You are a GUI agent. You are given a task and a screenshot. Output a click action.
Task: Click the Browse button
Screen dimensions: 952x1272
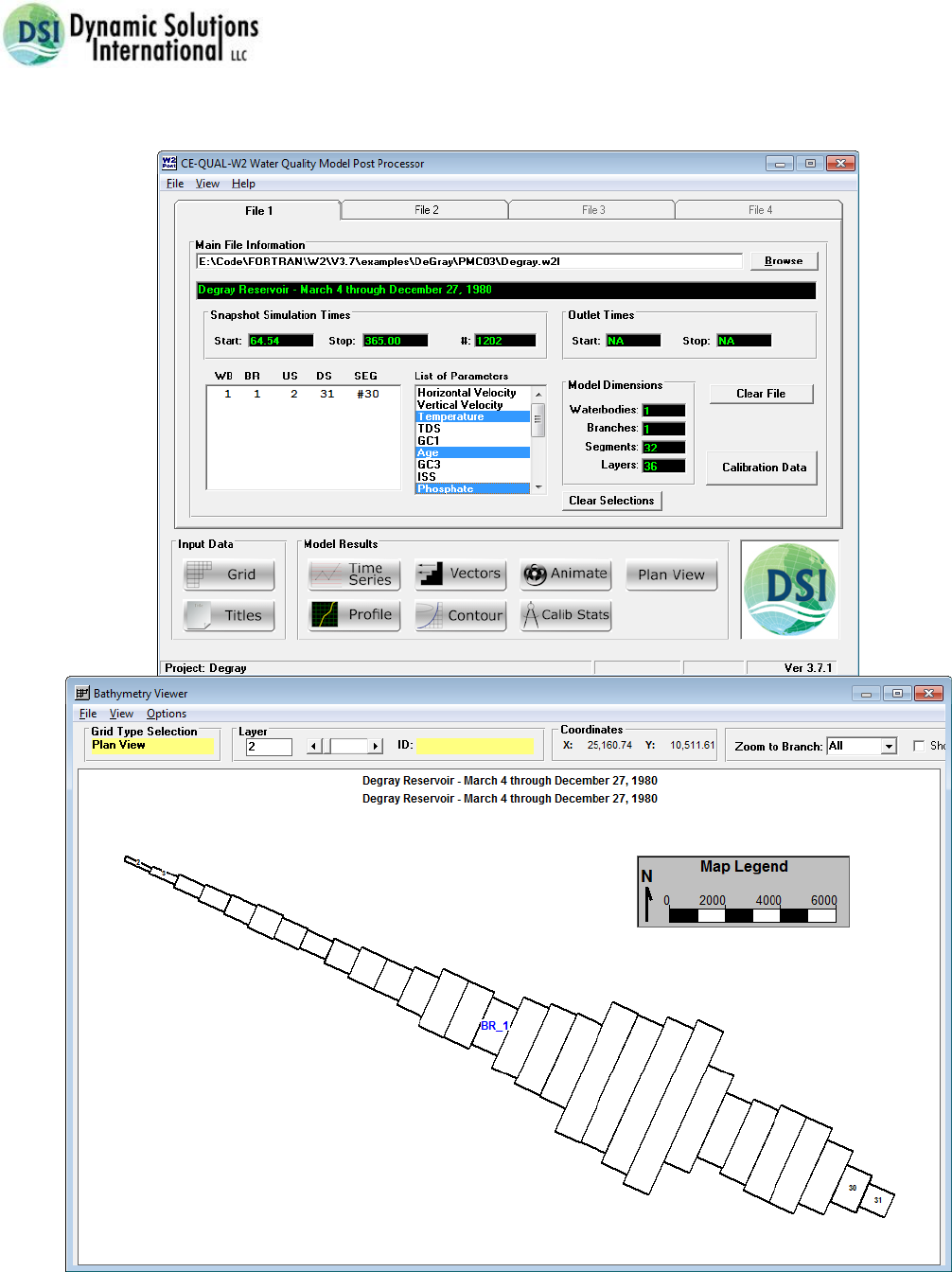tap(784, 260)
